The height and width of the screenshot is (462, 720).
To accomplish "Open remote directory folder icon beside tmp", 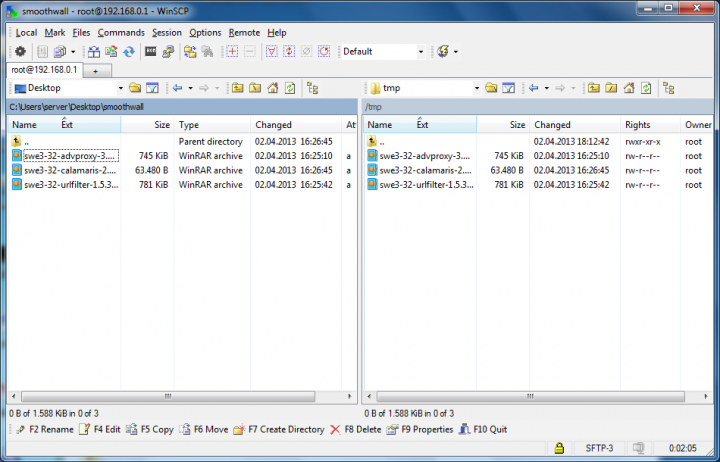I will click(x=491, y=88).
